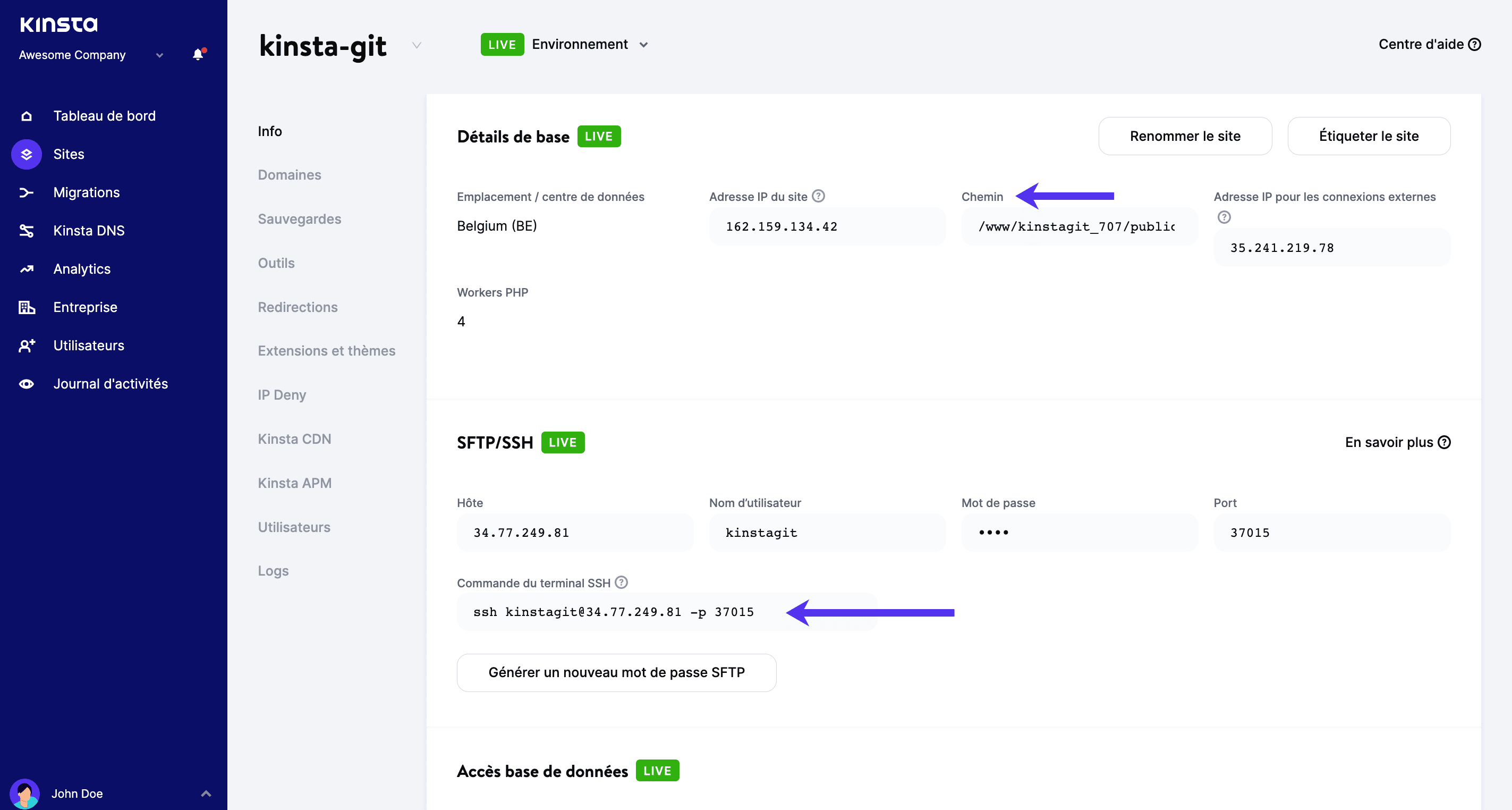Click the site IP address field 162.159.134.42
1512x810 pixels.
click(x=827, y=227)
